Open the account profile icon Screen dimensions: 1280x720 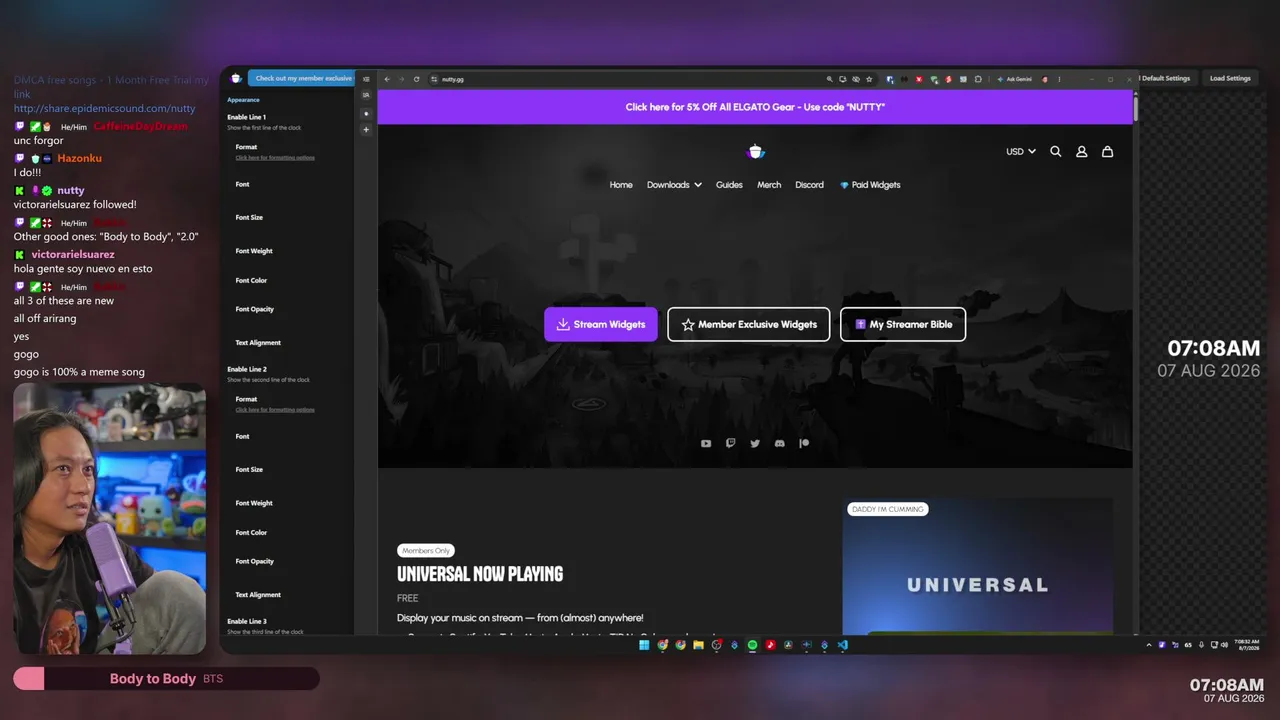pos(1081,152)
